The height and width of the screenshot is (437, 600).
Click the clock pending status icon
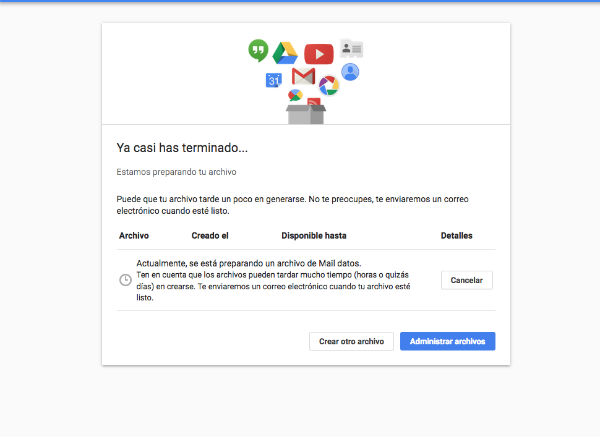(x=125, y=280)
